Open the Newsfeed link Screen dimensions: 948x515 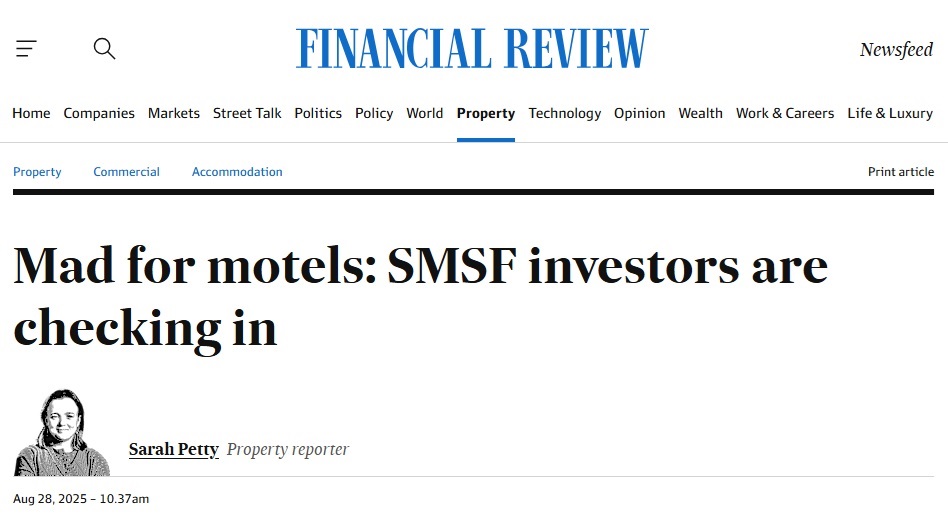click(896, 50)
